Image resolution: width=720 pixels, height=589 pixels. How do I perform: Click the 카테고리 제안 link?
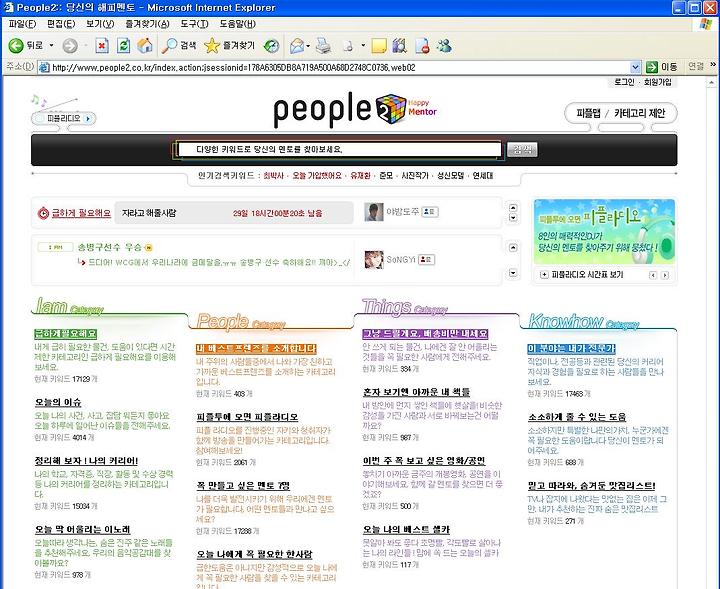(x=639, y=113)
